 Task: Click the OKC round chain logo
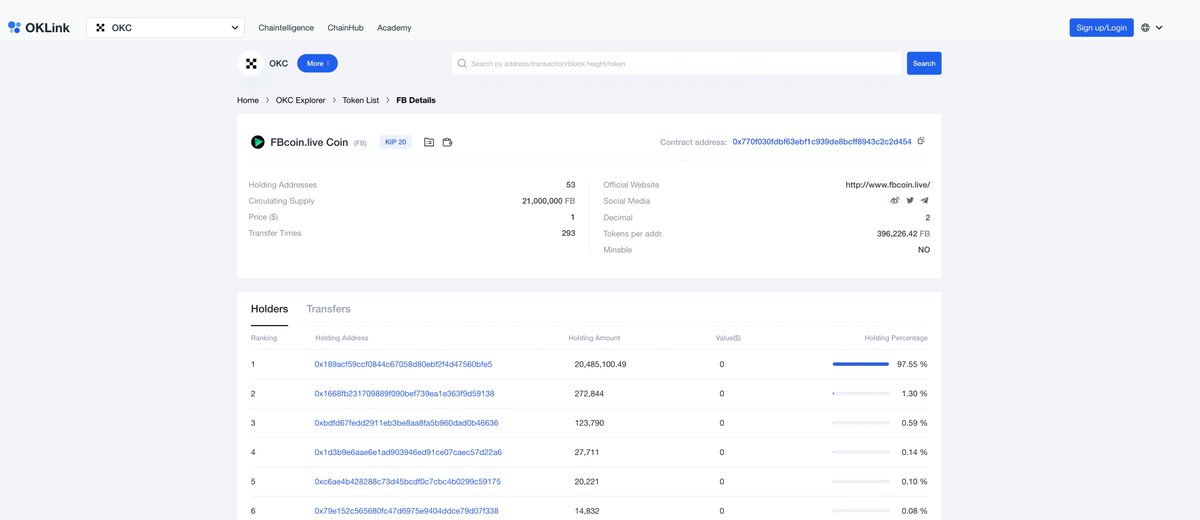tap(250, 63)
